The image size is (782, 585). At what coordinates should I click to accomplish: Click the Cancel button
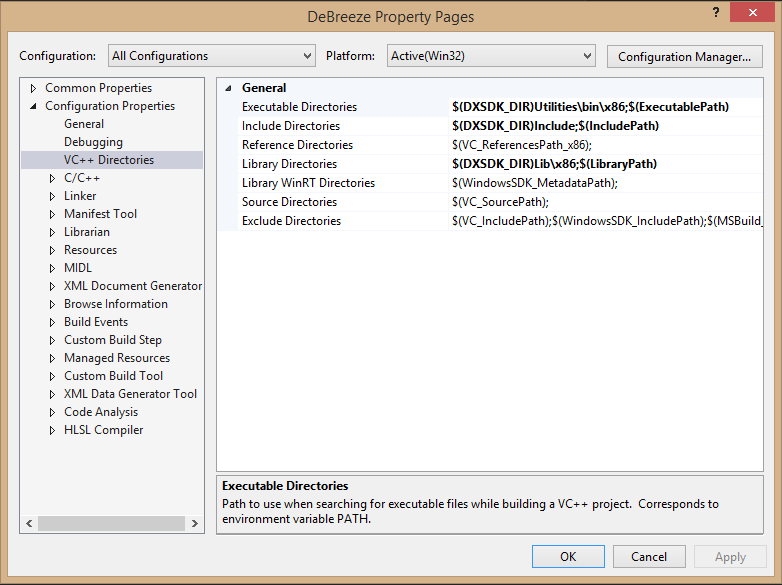(649, 557)
